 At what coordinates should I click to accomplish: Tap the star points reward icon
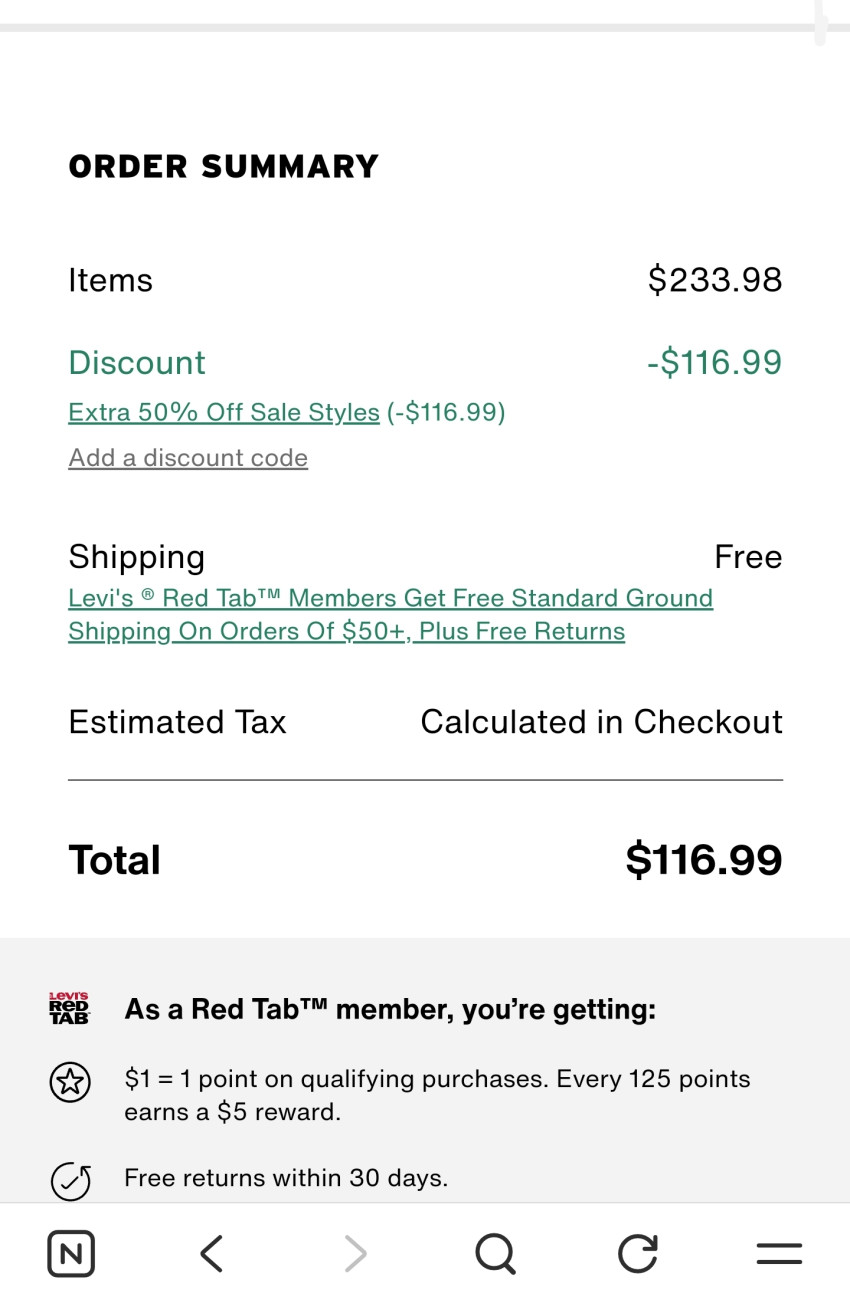tap(70, 1082)
